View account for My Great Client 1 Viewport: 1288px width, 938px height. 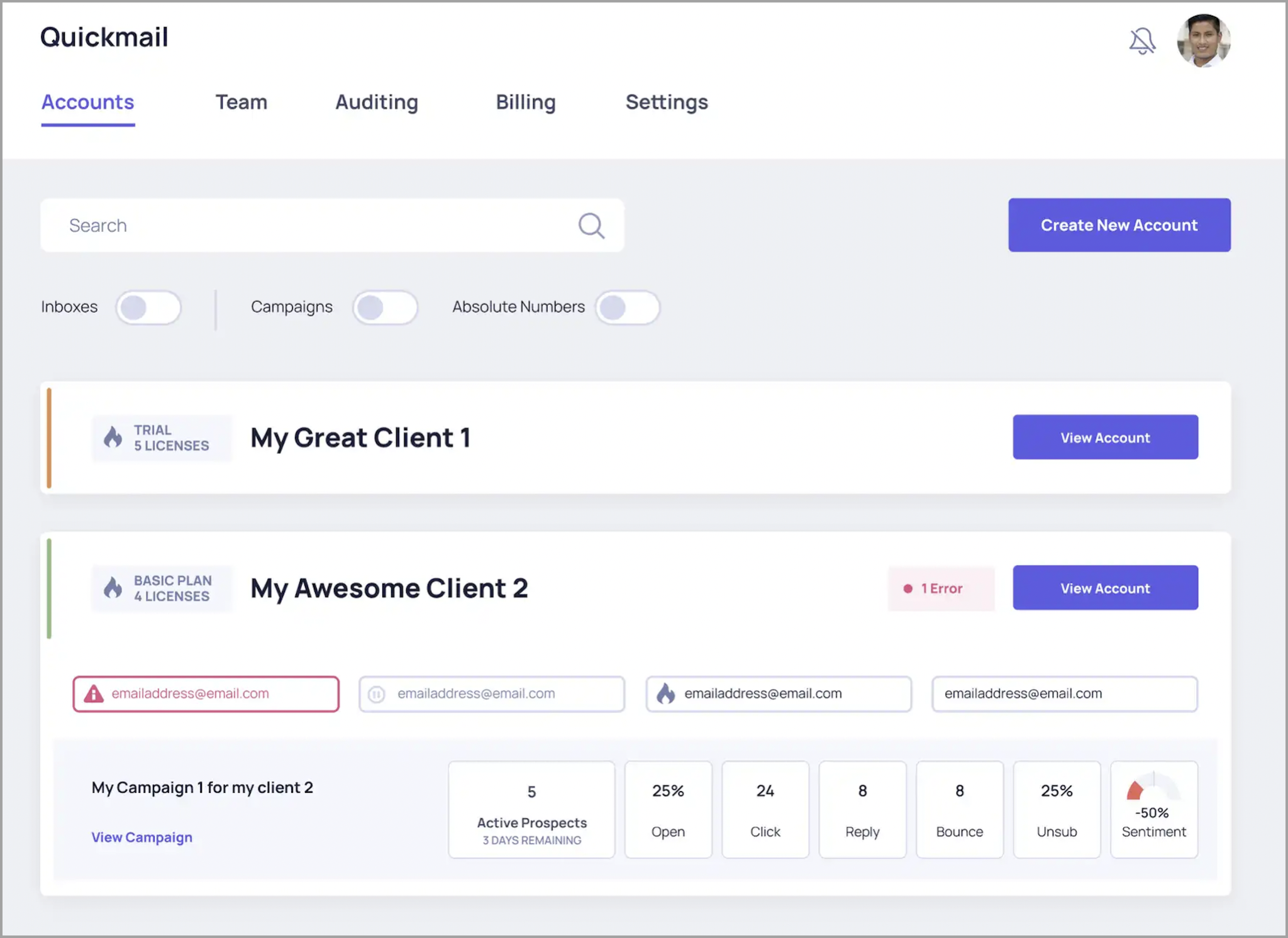pos(1105,437)
